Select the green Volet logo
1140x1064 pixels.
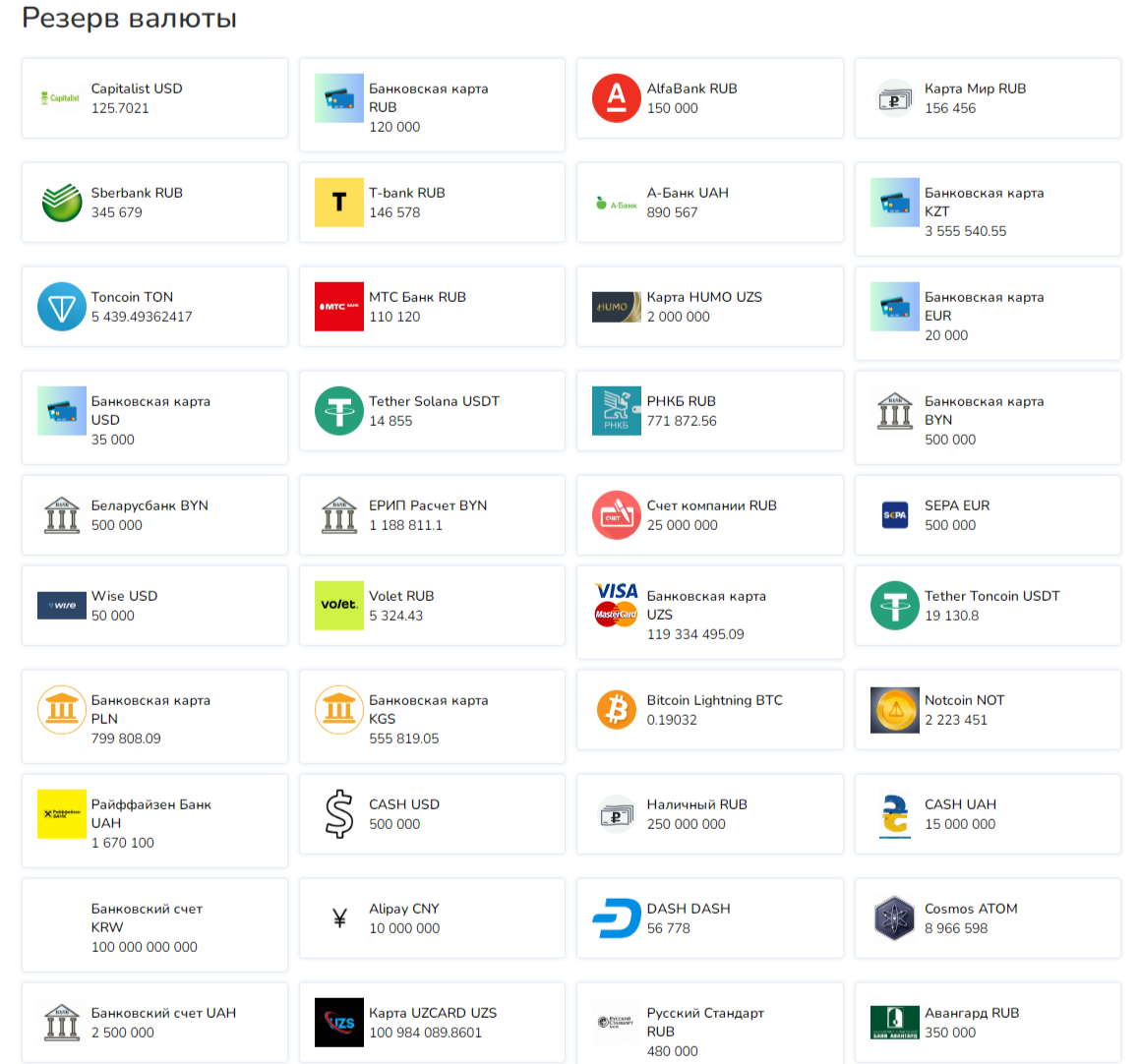(338, 606)
